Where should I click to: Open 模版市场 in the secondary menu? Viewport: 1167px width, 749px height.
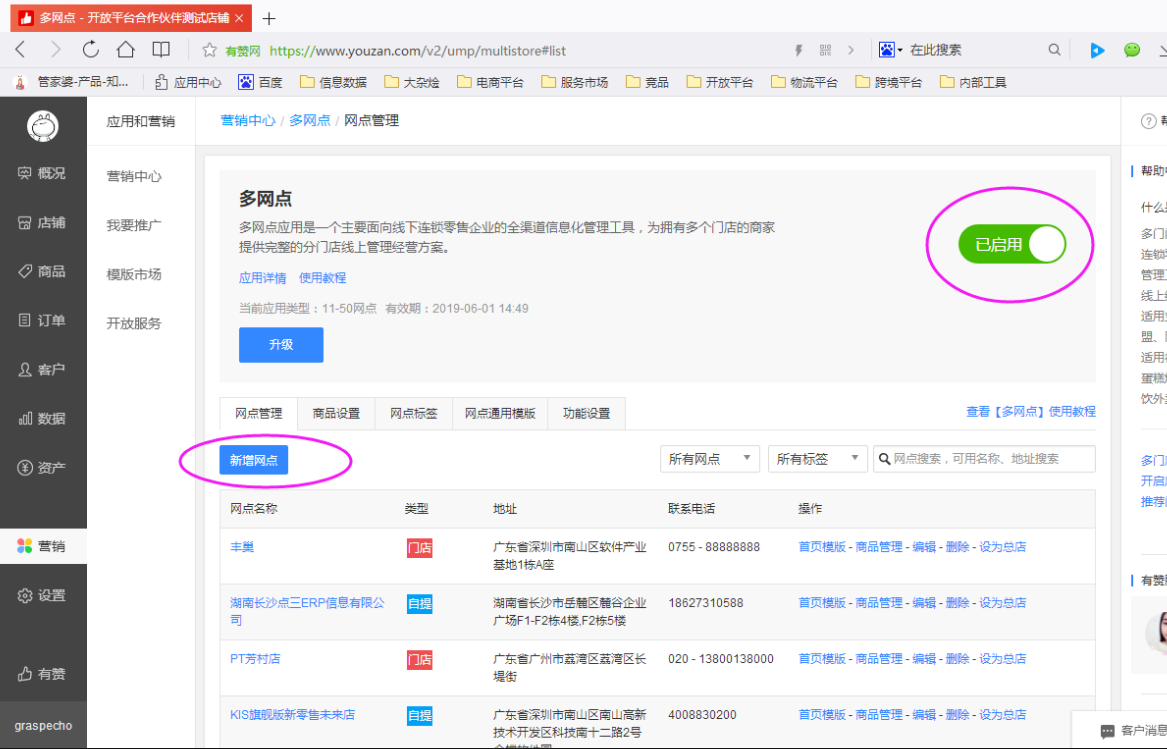tap(134, 274)
